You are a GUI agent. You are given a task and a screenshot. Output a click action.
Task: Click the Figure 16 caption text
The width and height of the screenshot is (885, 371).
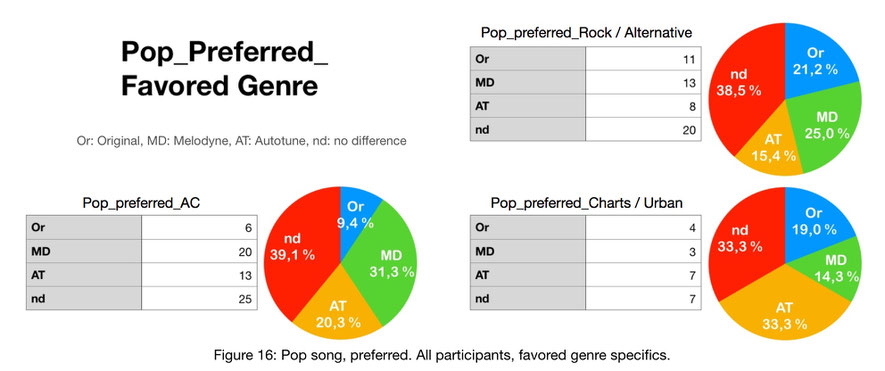point(442,356)
